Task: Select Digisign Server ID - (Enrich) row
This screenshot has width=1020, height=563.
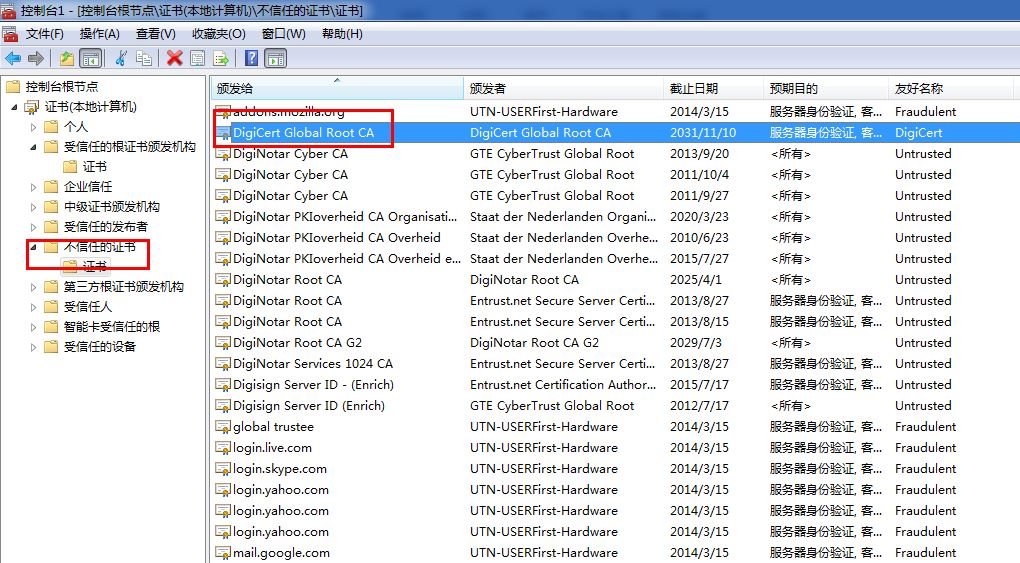Action: 615,385
